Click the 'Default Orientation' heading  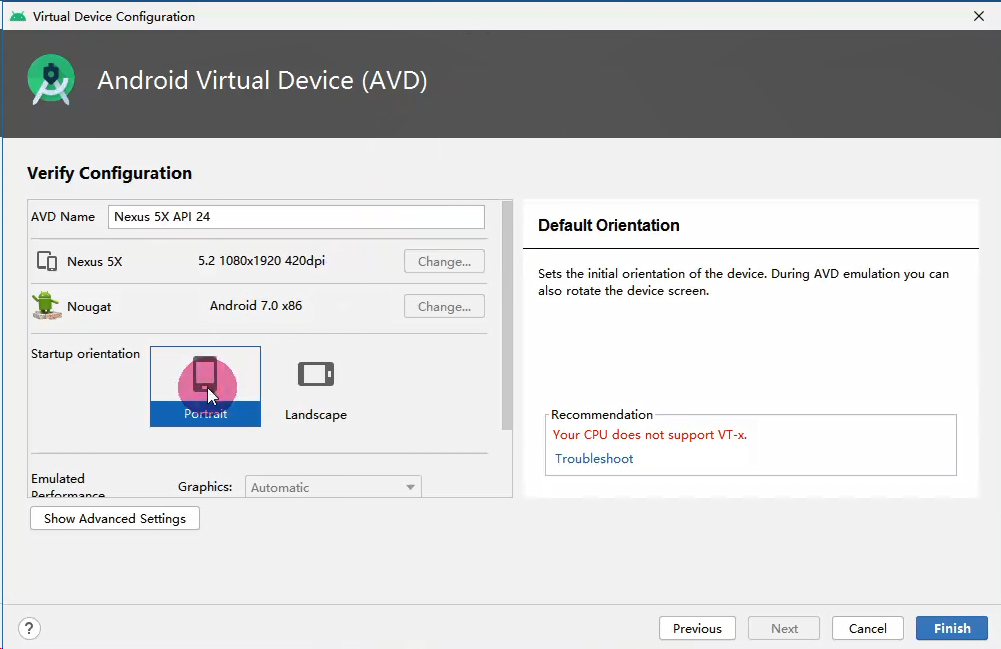point(608,225)
